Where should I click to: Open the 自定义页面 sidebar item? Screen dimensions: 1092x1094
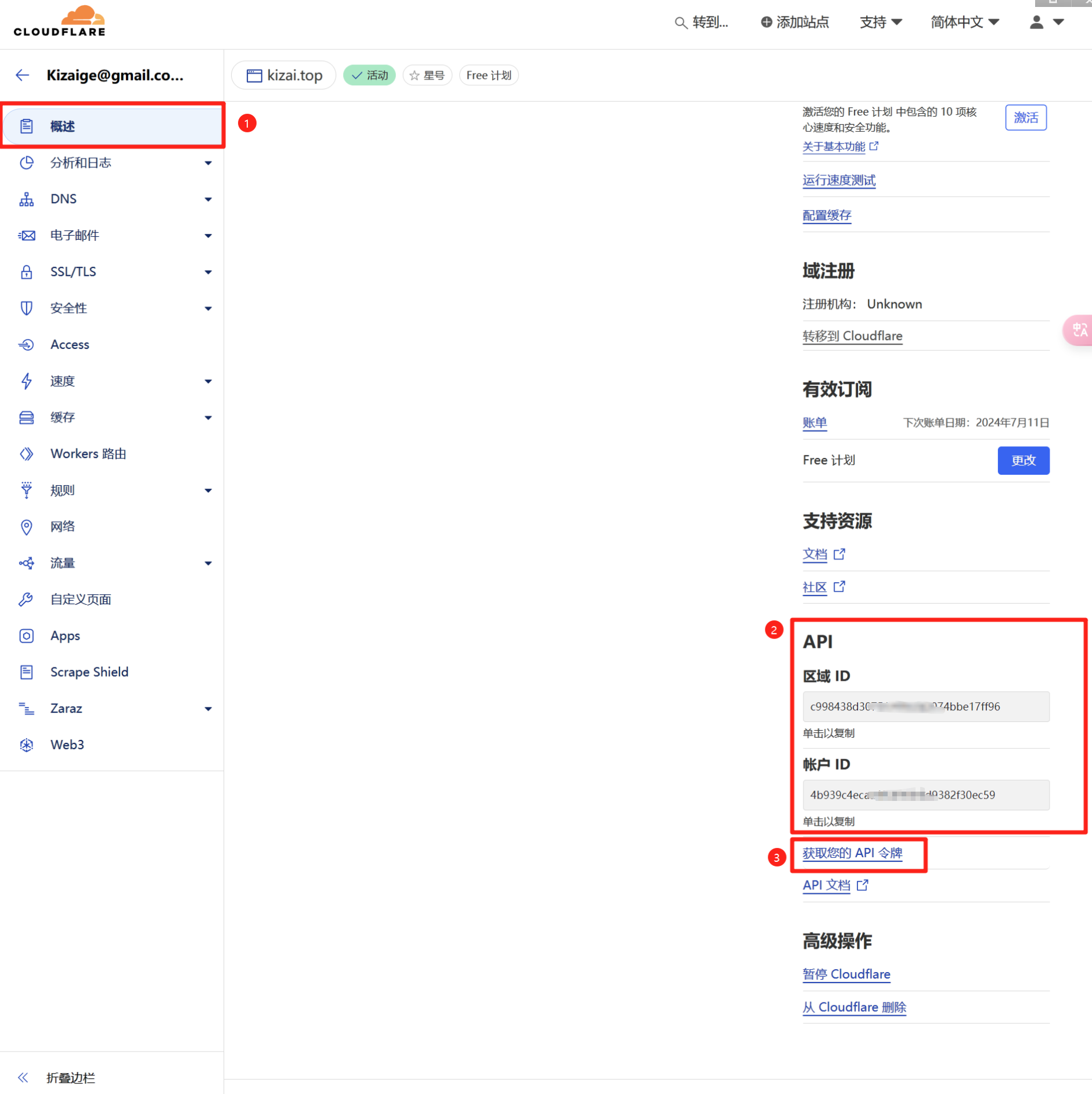113,600
